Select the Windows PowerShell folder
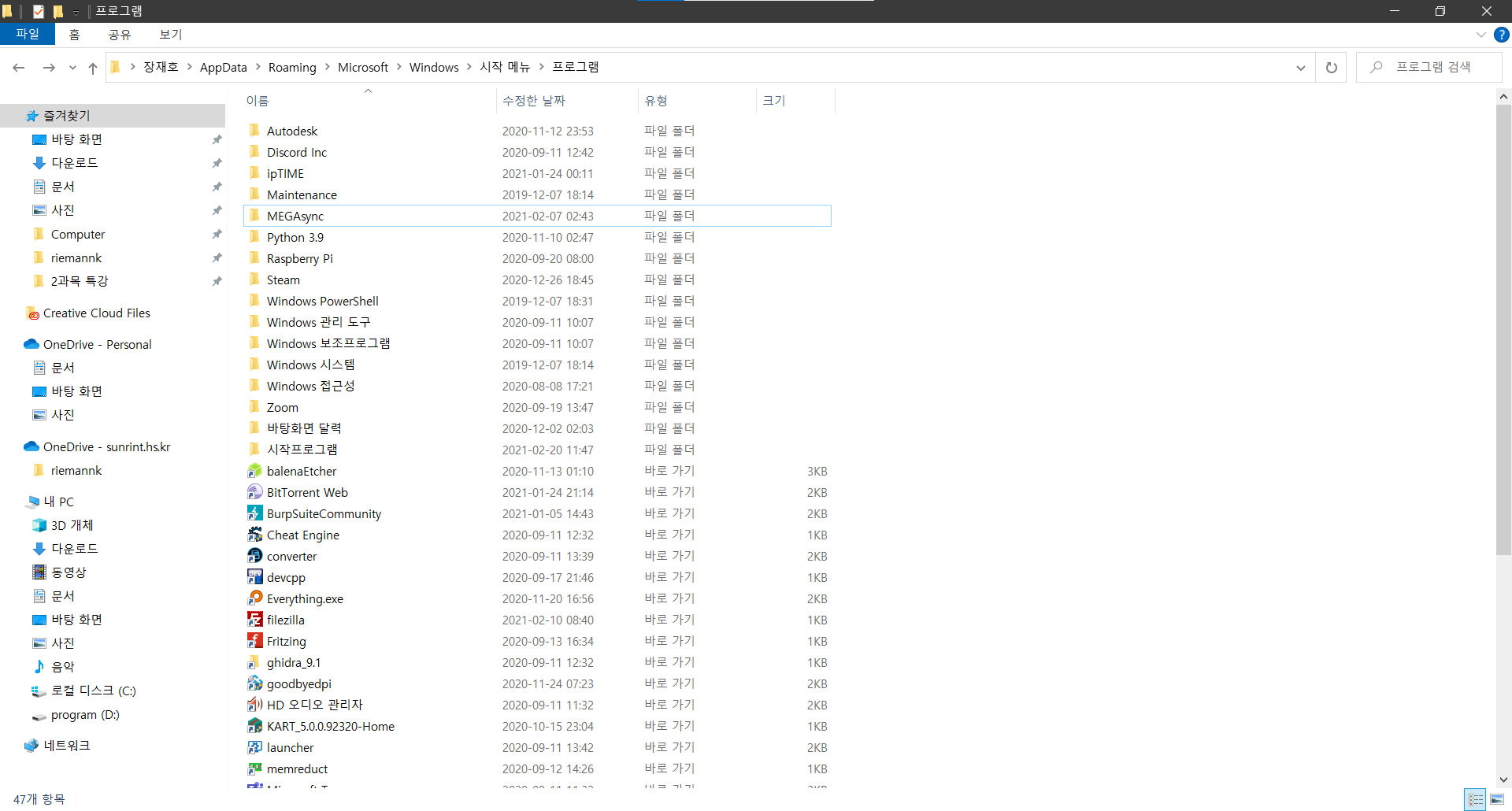 (322, 302)
